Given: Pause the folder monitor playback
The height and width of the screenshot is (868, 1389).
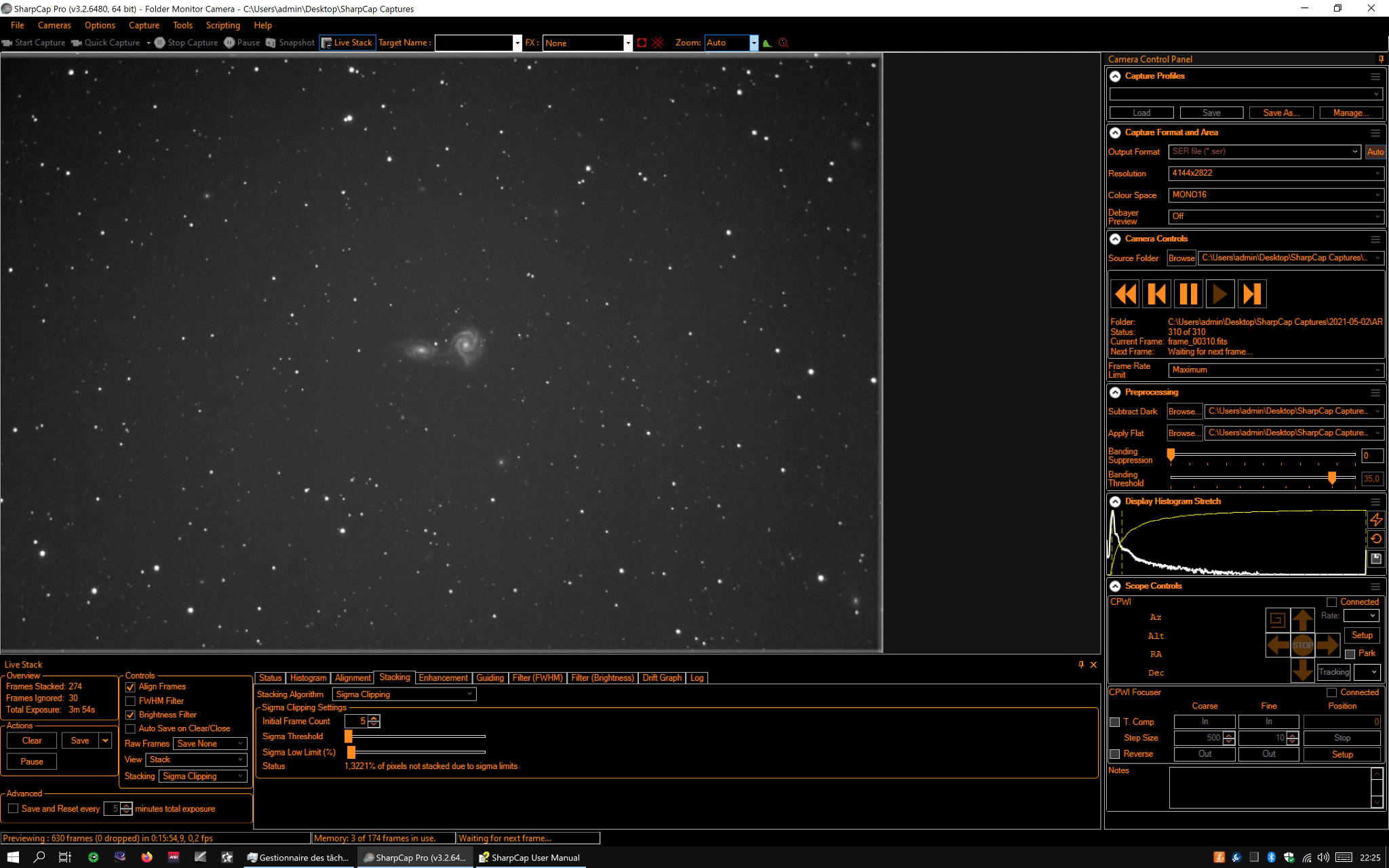Looking at the screenshot, I should (x=1188, y=294).
